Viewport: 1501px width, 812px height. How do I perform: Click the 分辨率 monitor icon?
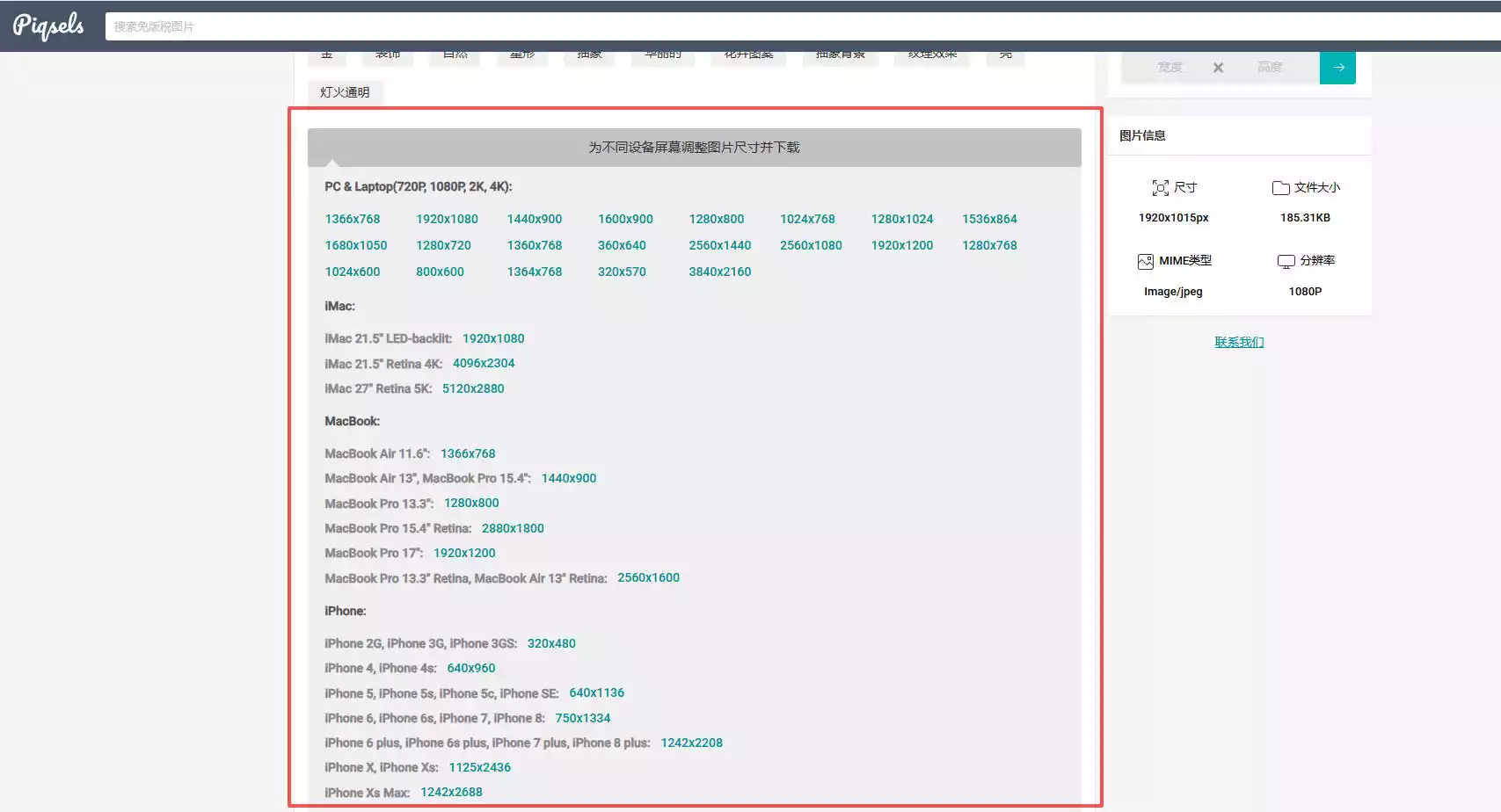1286,261
